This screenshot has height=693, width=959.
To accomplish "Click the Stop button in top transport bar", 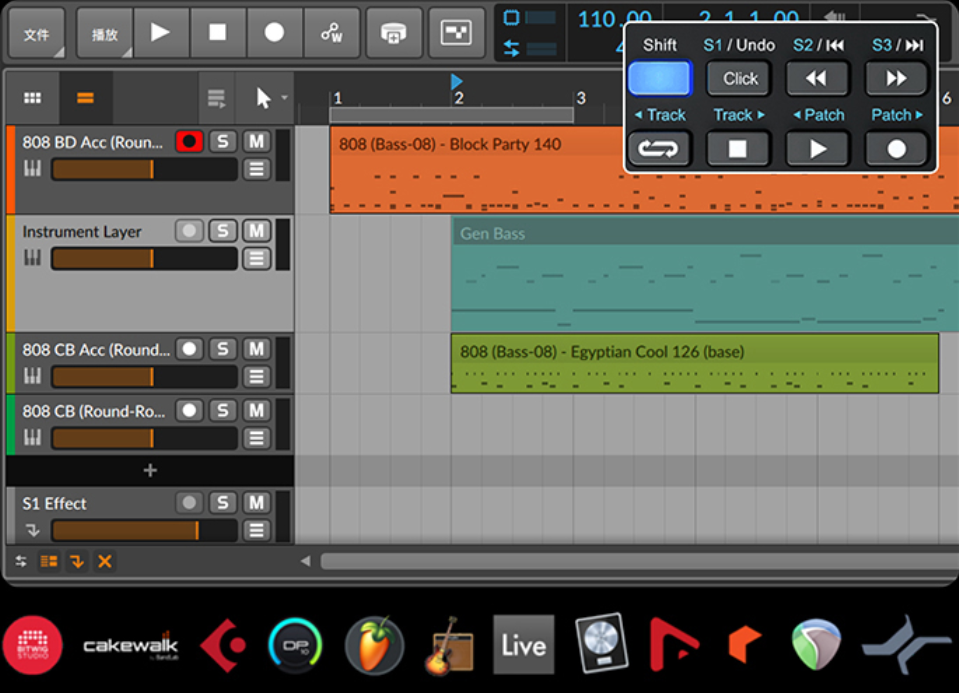I will [x=217, y=33].
